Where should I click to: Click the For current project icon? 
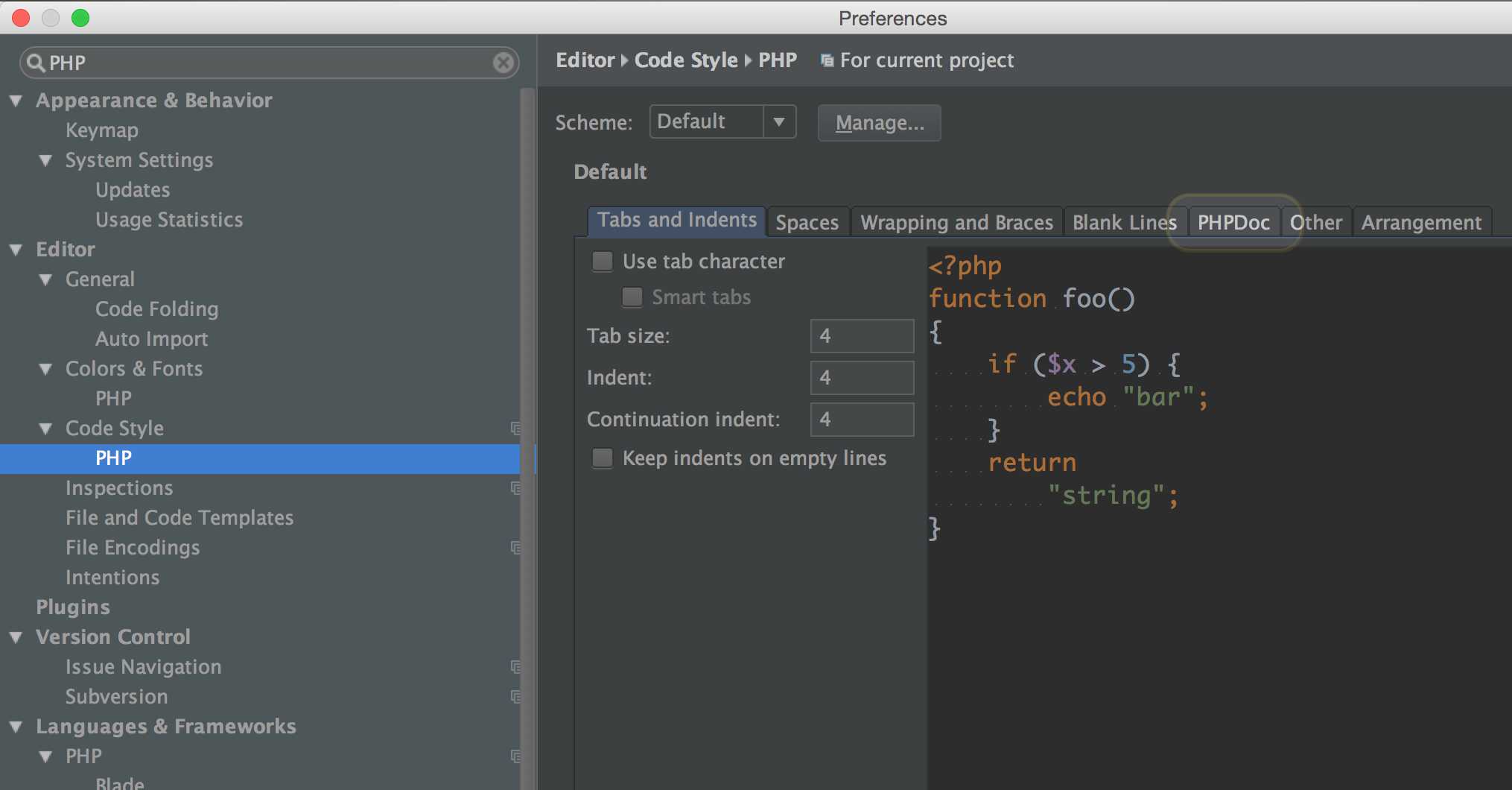[827, 60]
